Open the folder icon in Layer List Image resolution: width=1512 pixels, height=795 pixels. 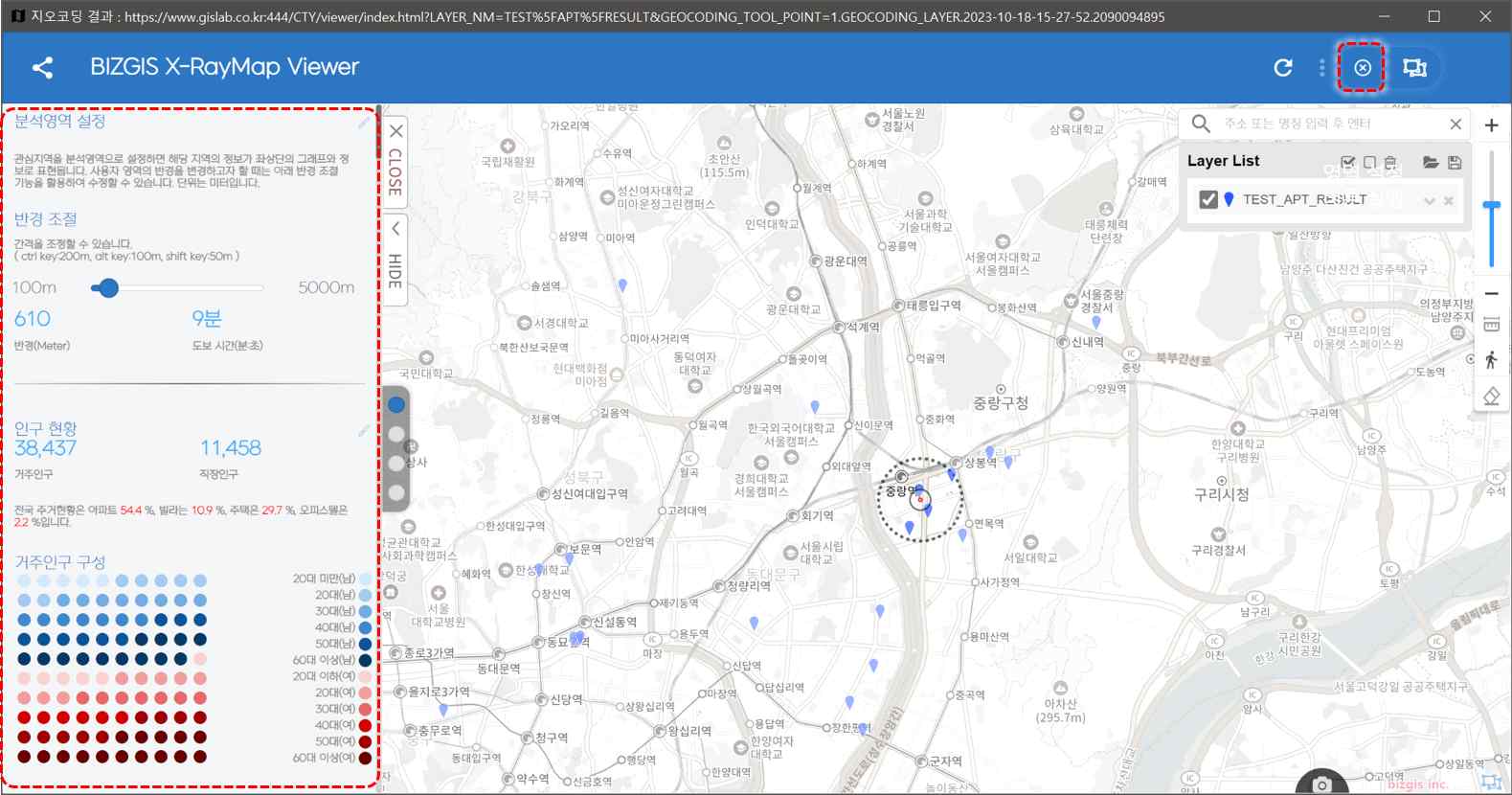tap(1431, 163)
